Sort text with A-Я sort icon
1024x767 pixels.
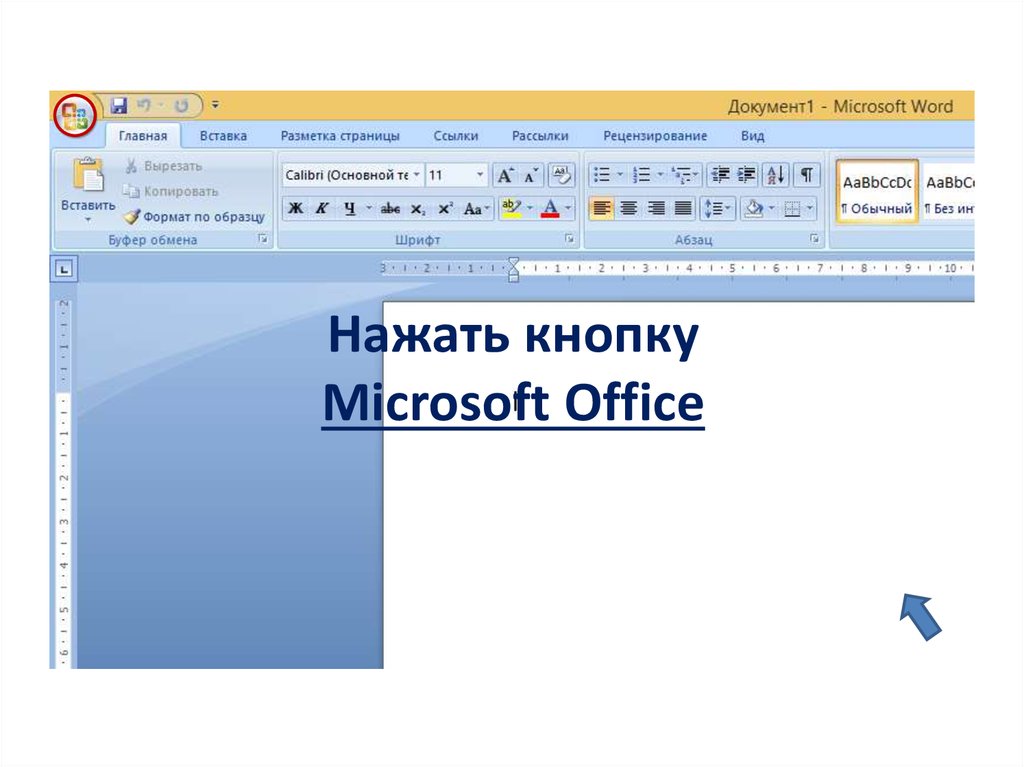(x=776, y=174)
